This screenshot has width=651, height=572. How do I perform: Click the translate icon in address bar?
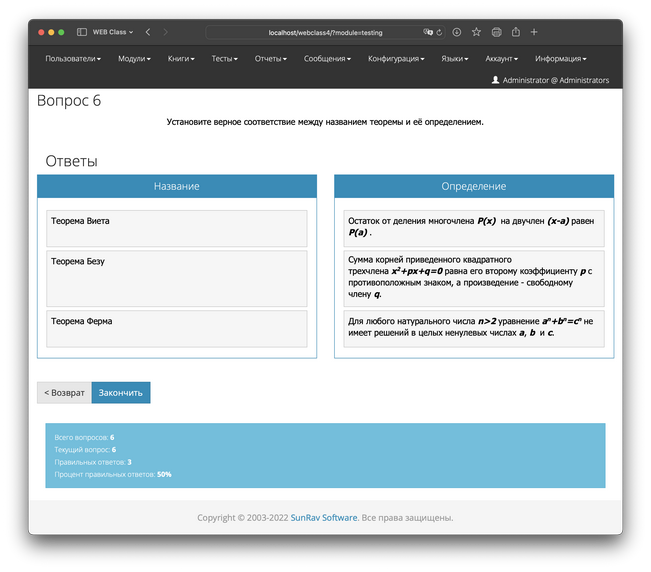coord(428,32)
